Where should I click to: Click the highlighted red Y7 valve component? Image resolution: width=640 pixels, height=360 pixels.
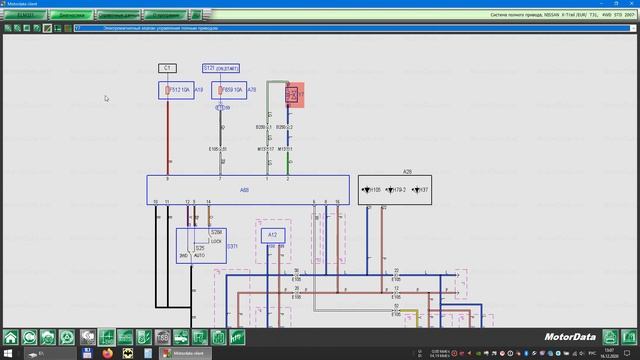tap(295, 95)
